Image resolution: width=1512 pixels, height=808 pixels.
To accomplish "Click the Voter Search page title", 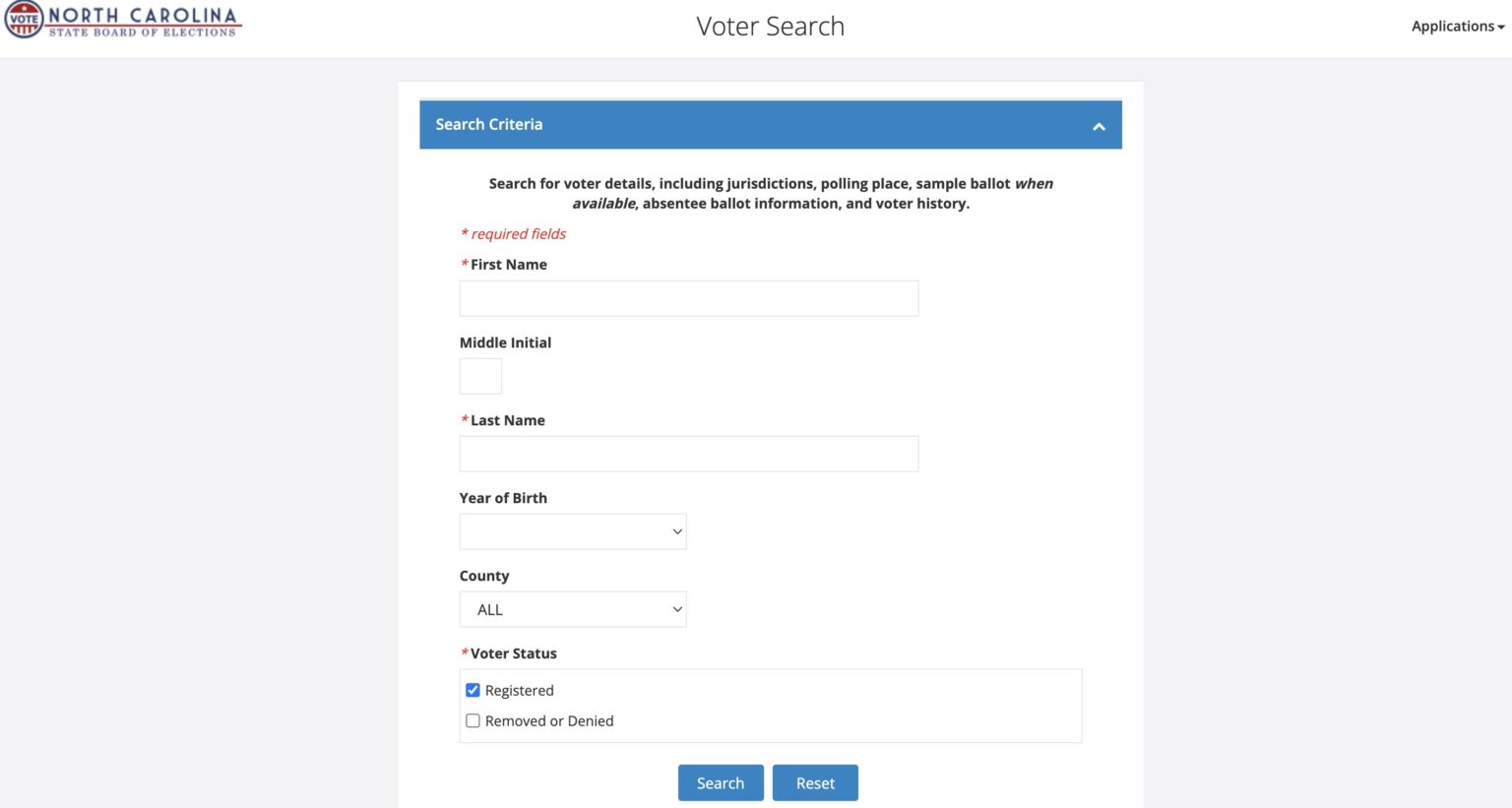I will click(771, 27).
